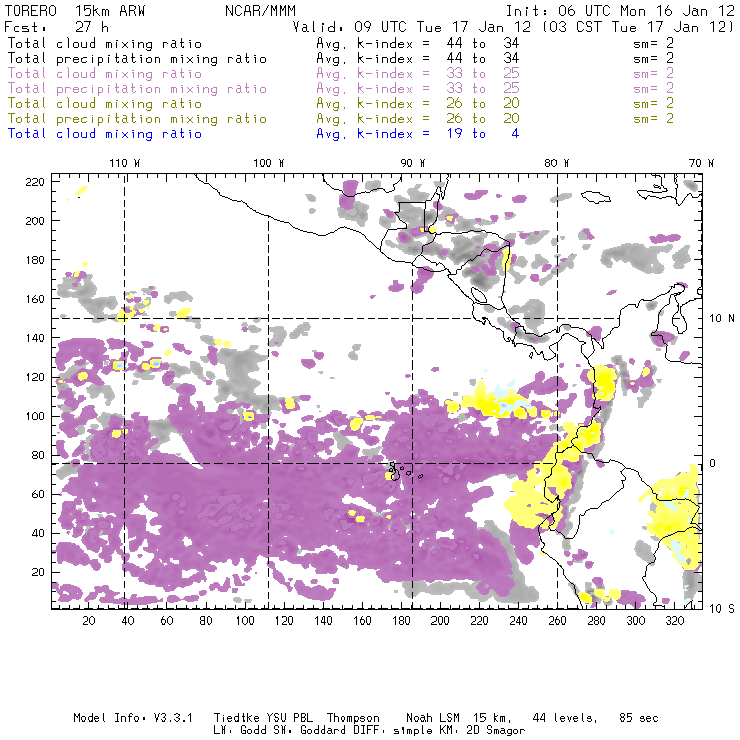
Task: Click the '90 W' longitude label
Action: coord(413,163)
